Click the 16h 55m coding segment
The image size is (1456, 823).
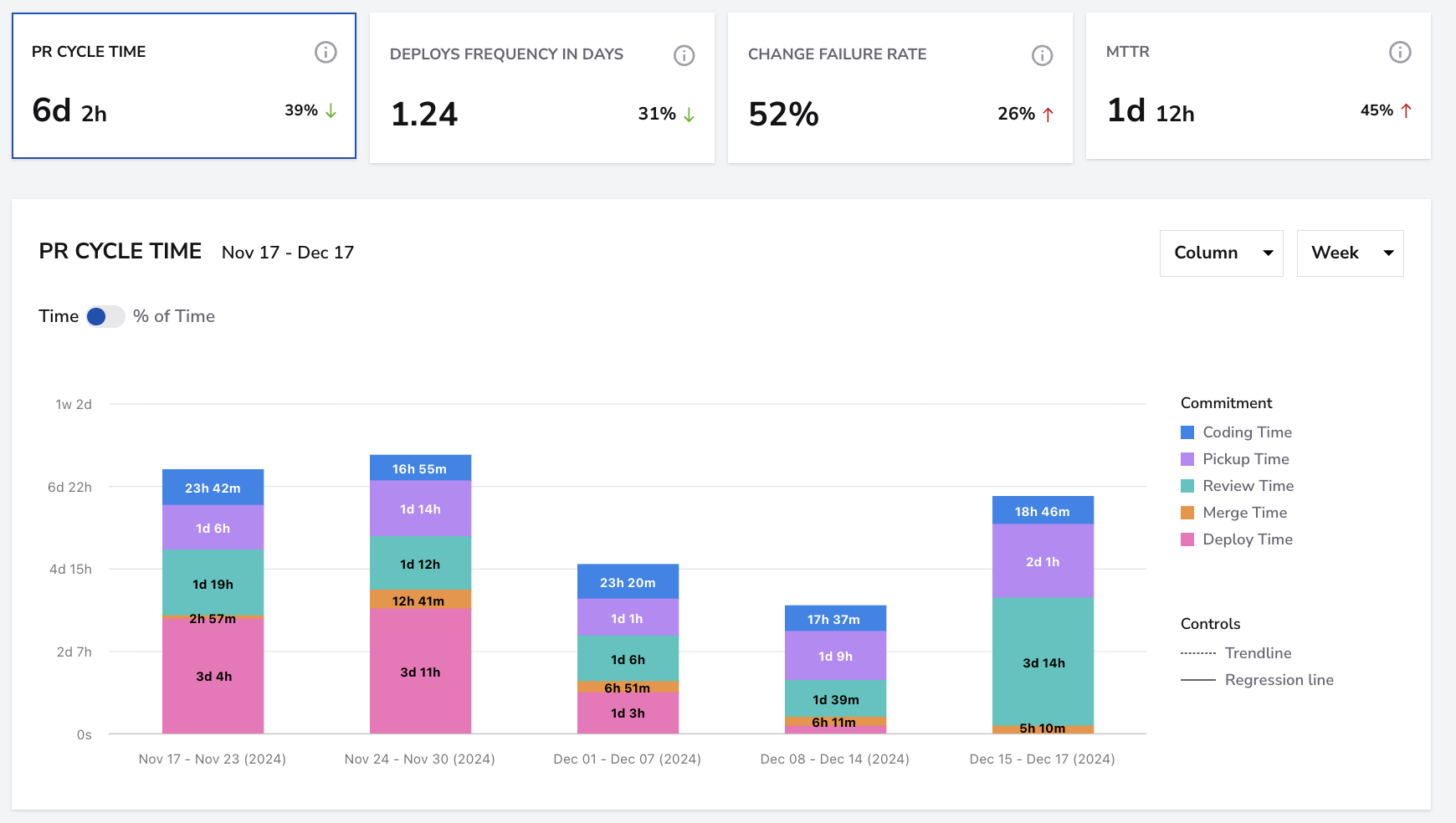coord(420,468)
